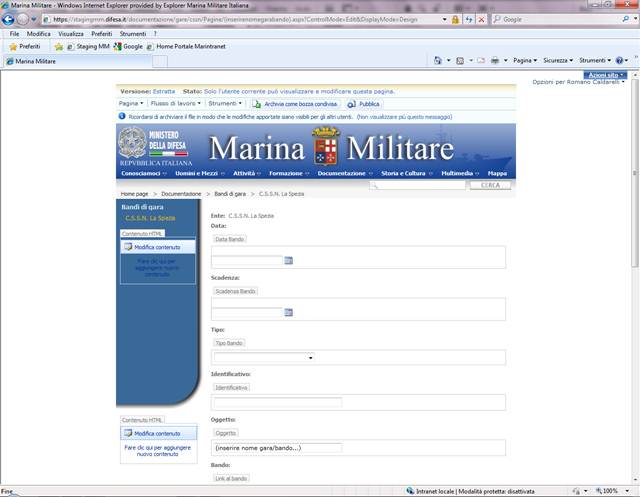Click the CERCA search button

click(490, 185)
